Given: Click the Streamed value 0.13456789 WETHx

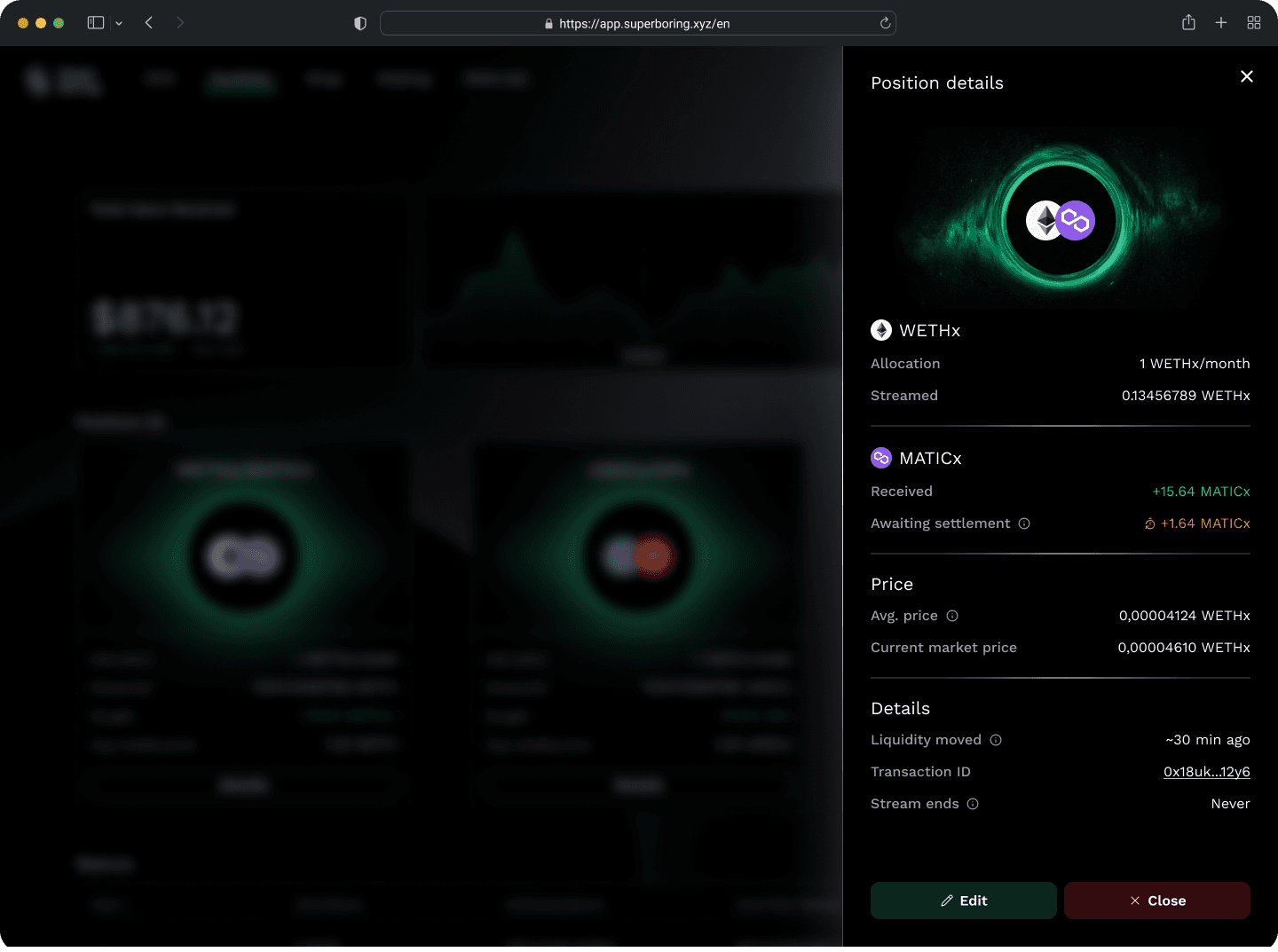Looking at the screenshot, I should tap(1186, 396).
